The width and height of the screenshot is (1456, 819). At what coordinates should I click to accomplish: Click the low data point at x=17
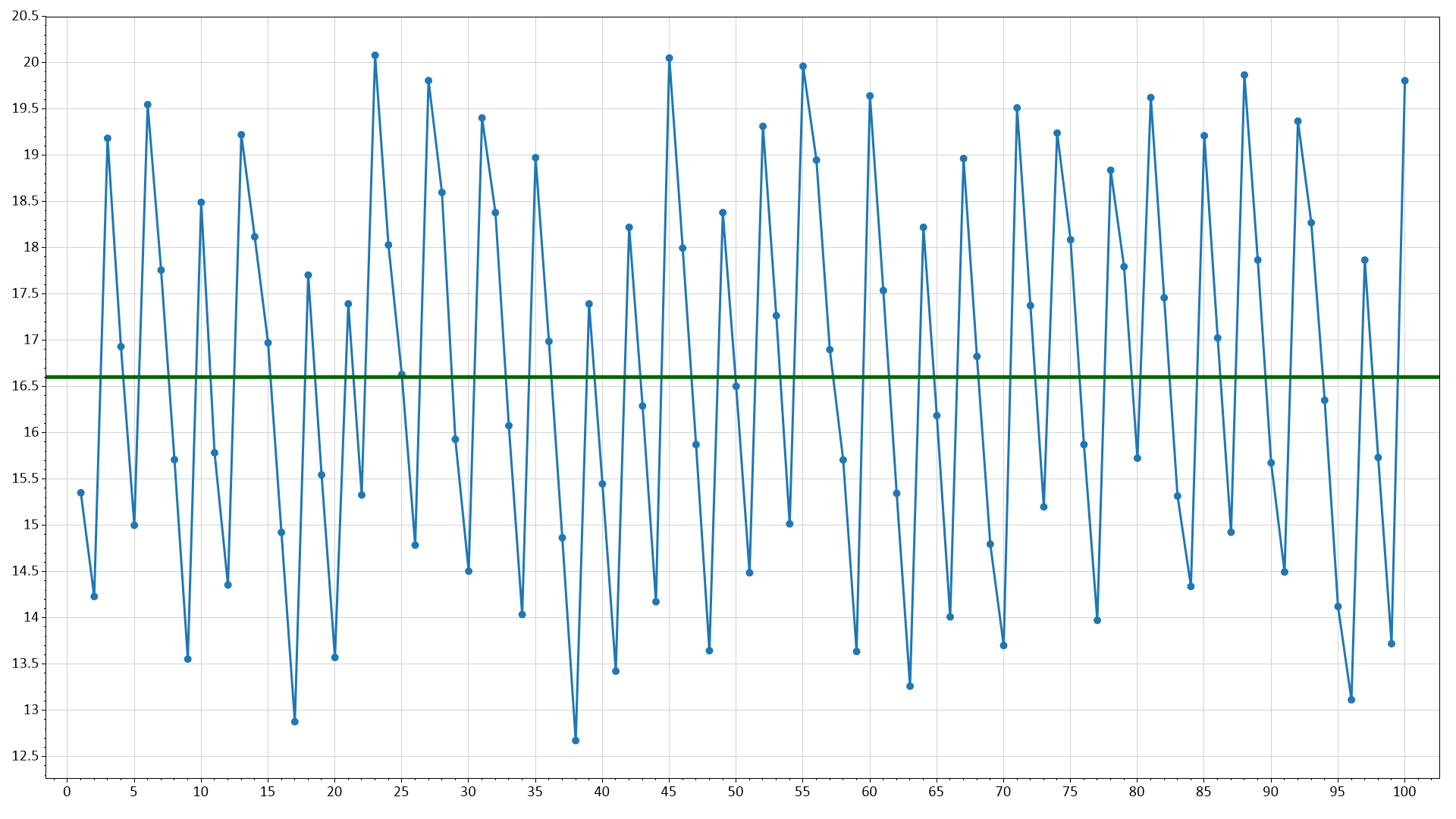294,722
